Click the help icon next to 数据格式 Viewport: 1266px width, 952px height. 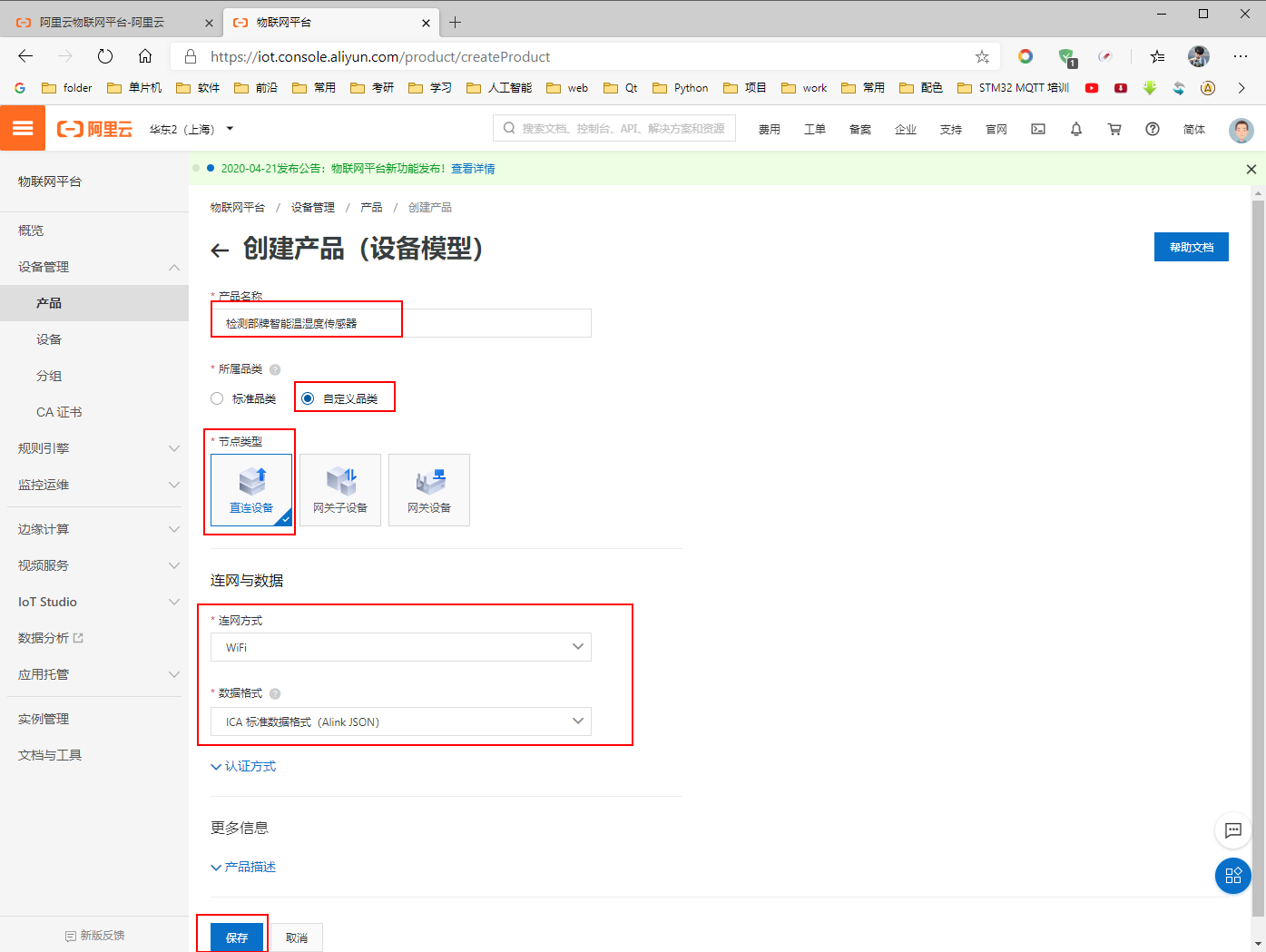tap(275, 693)
